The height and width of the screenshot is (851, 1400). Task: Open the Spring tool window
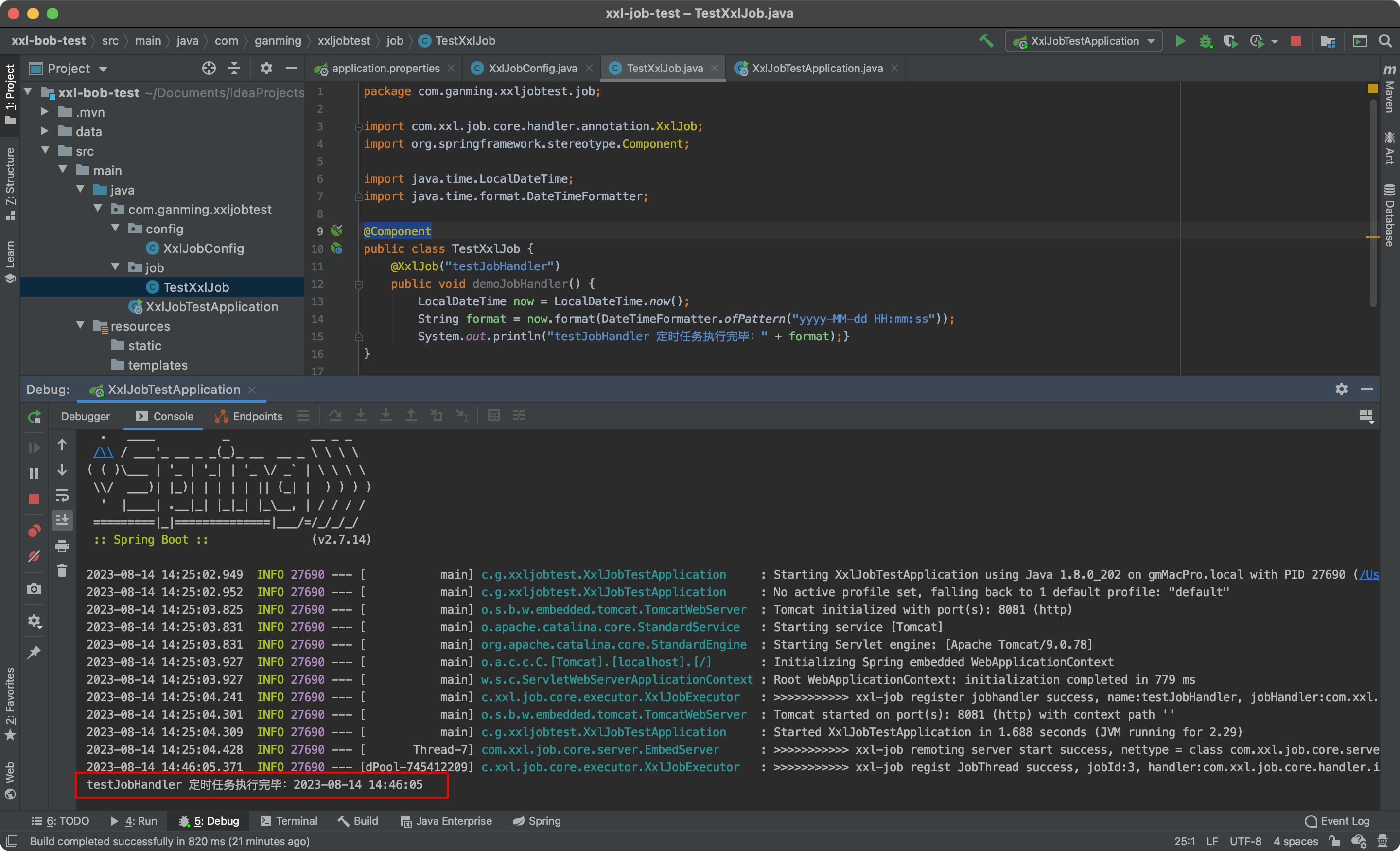[x=536, y=821]
